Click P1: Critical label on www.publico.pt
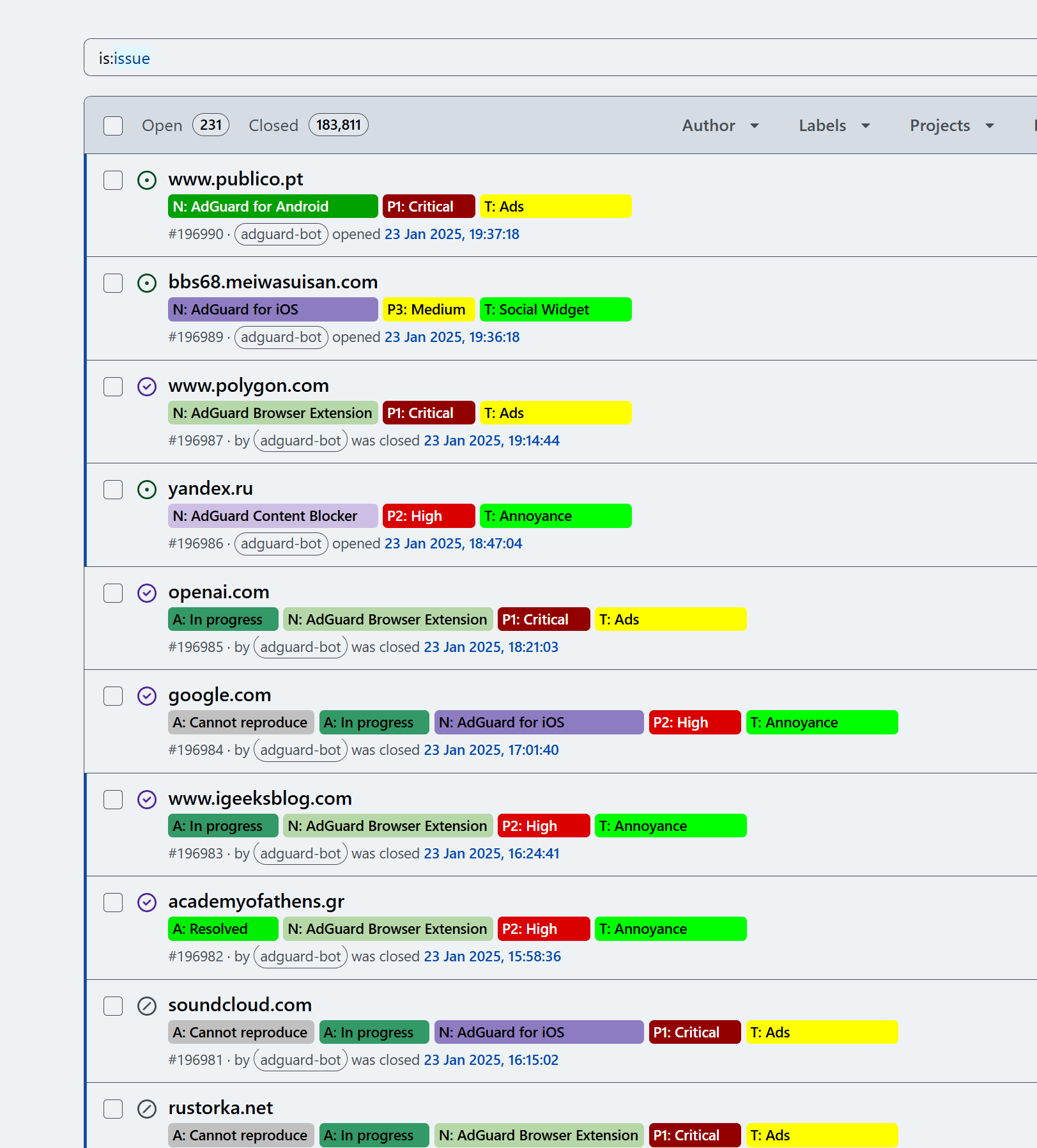This screenshot has width=1037, height=1148. 429,206
